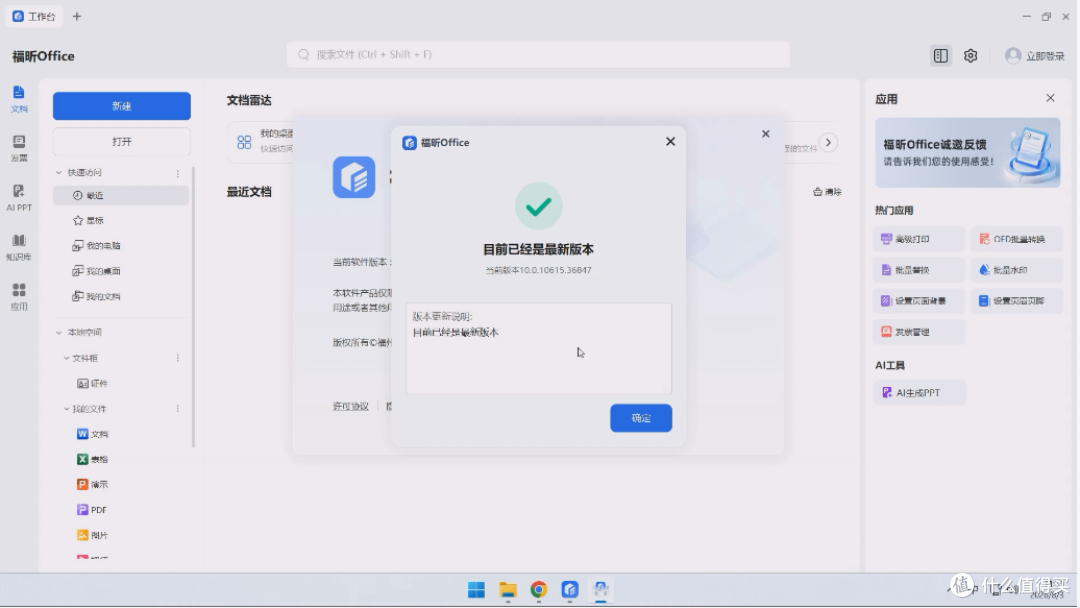Click the settings gear icon
1080x608 pixels.
(970, 56)
